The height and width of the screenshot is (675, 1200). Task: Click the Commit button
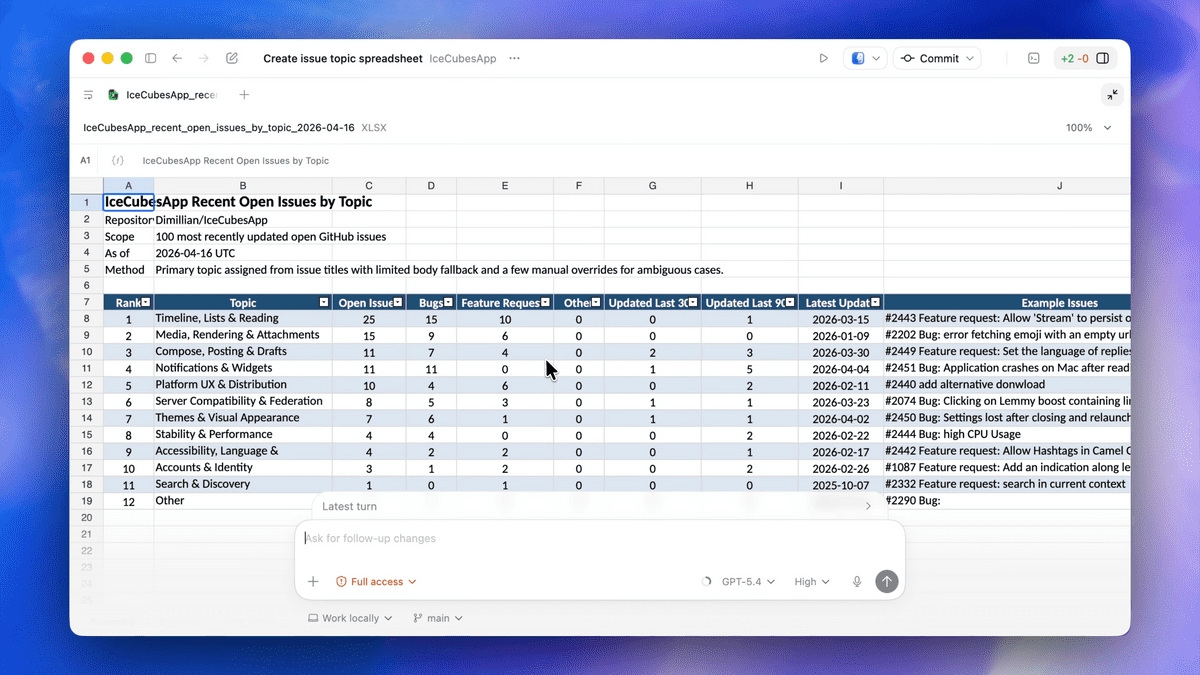[x=937, y=59]
